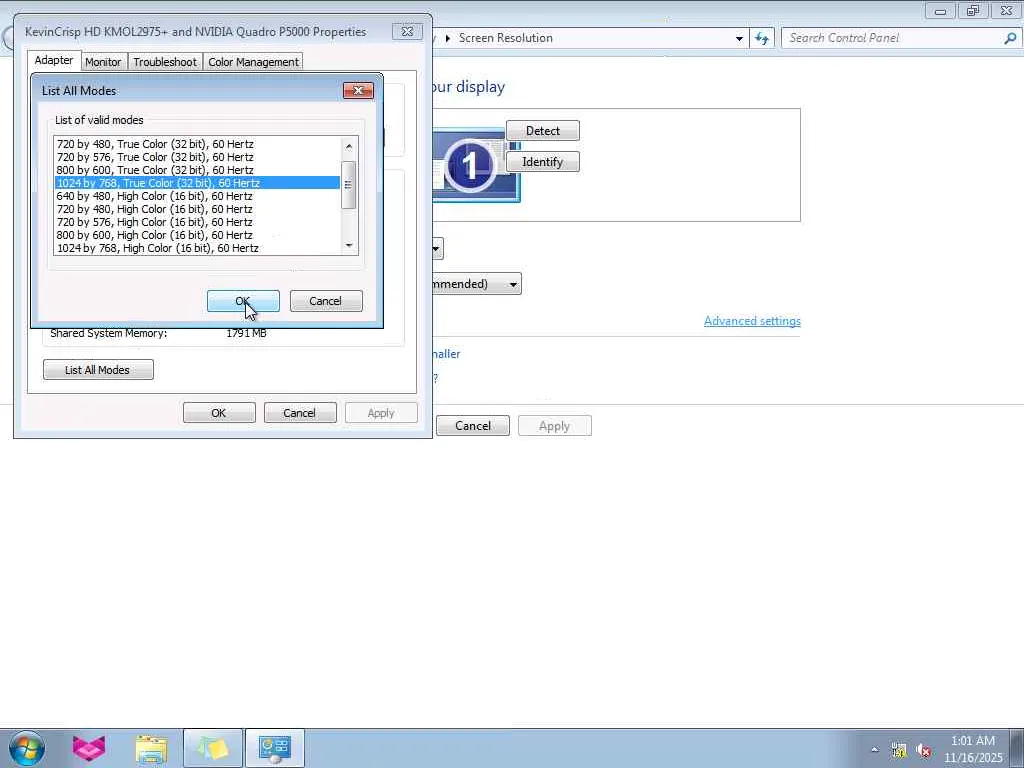Click OK in List All Modes dialog
The height and width of the screenshot is (768, 1024).
243,301
